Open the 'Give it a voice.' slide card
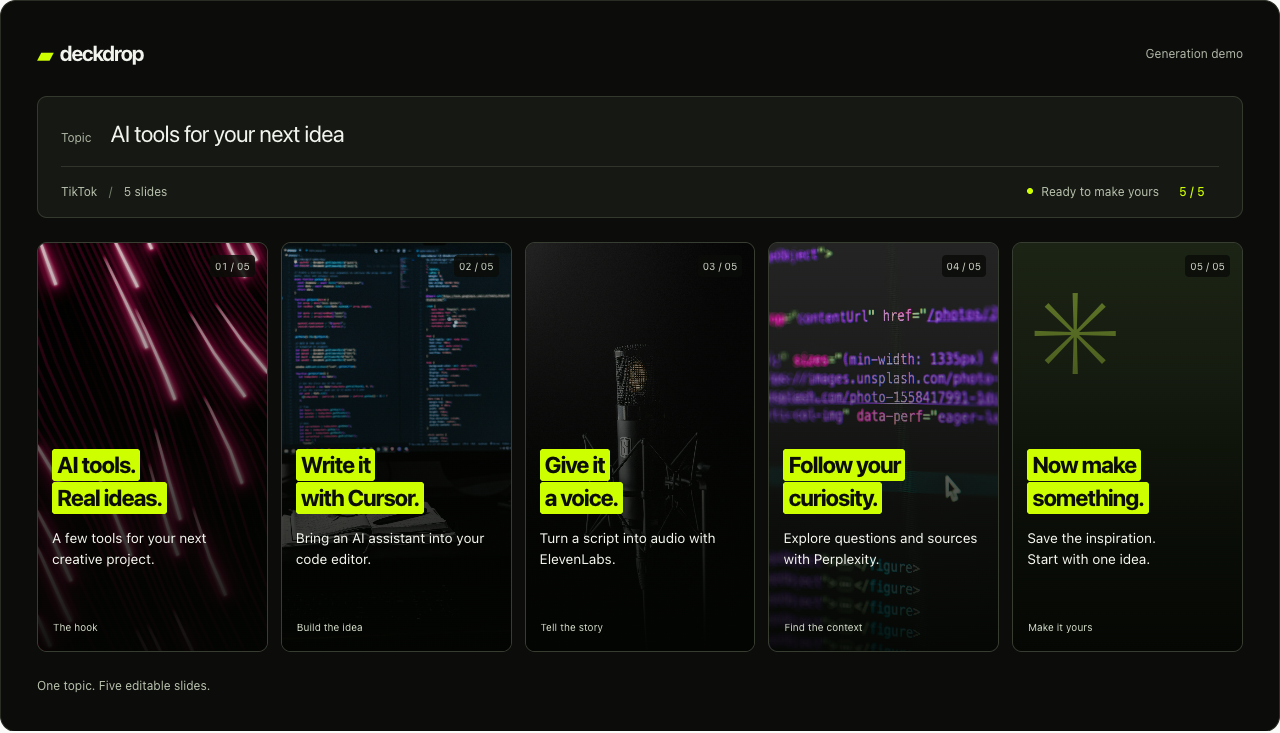This screenshot has height=733, width=1280. pyautogui.click(x=640, y=447)
